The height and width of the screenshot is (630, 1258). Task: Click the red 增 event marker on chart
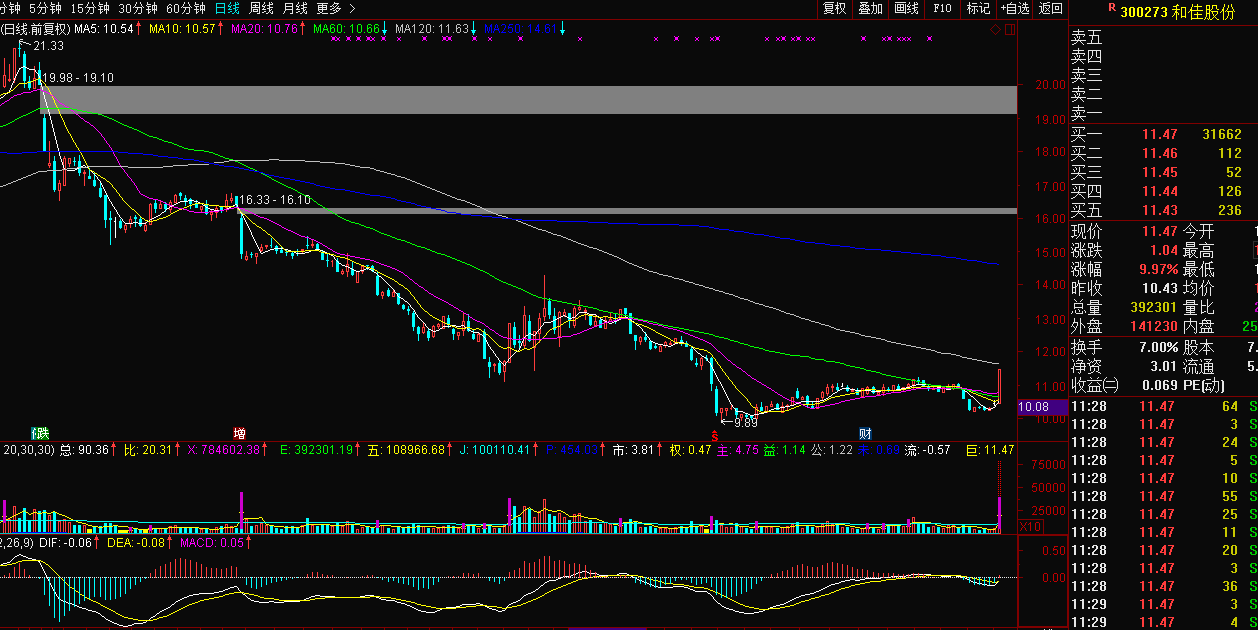(x=240, y=434)
